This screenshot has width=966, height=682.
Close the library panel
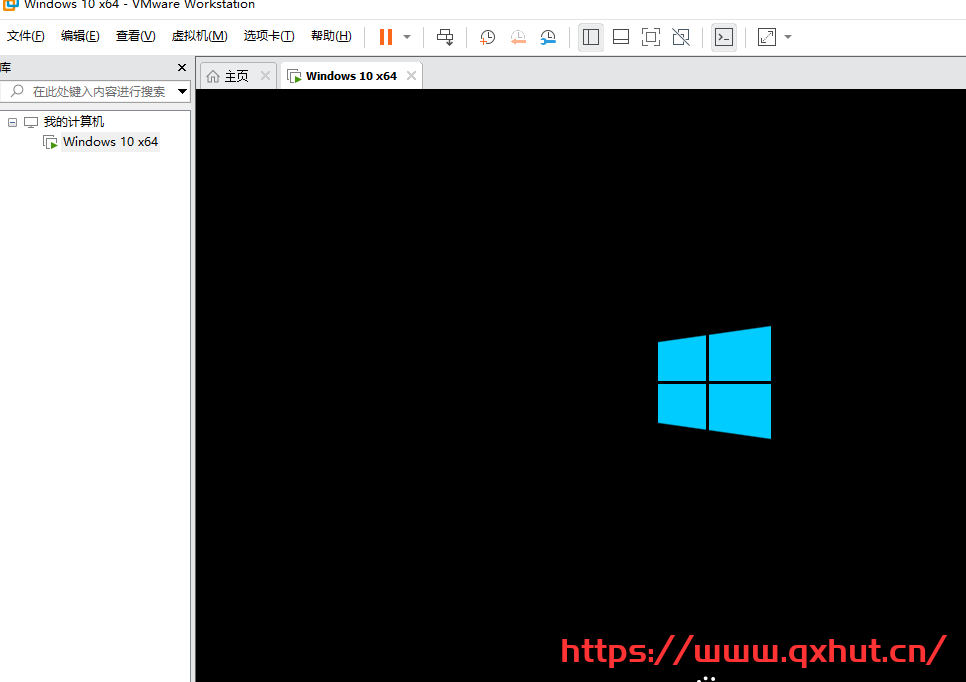(x=182, y=68)
